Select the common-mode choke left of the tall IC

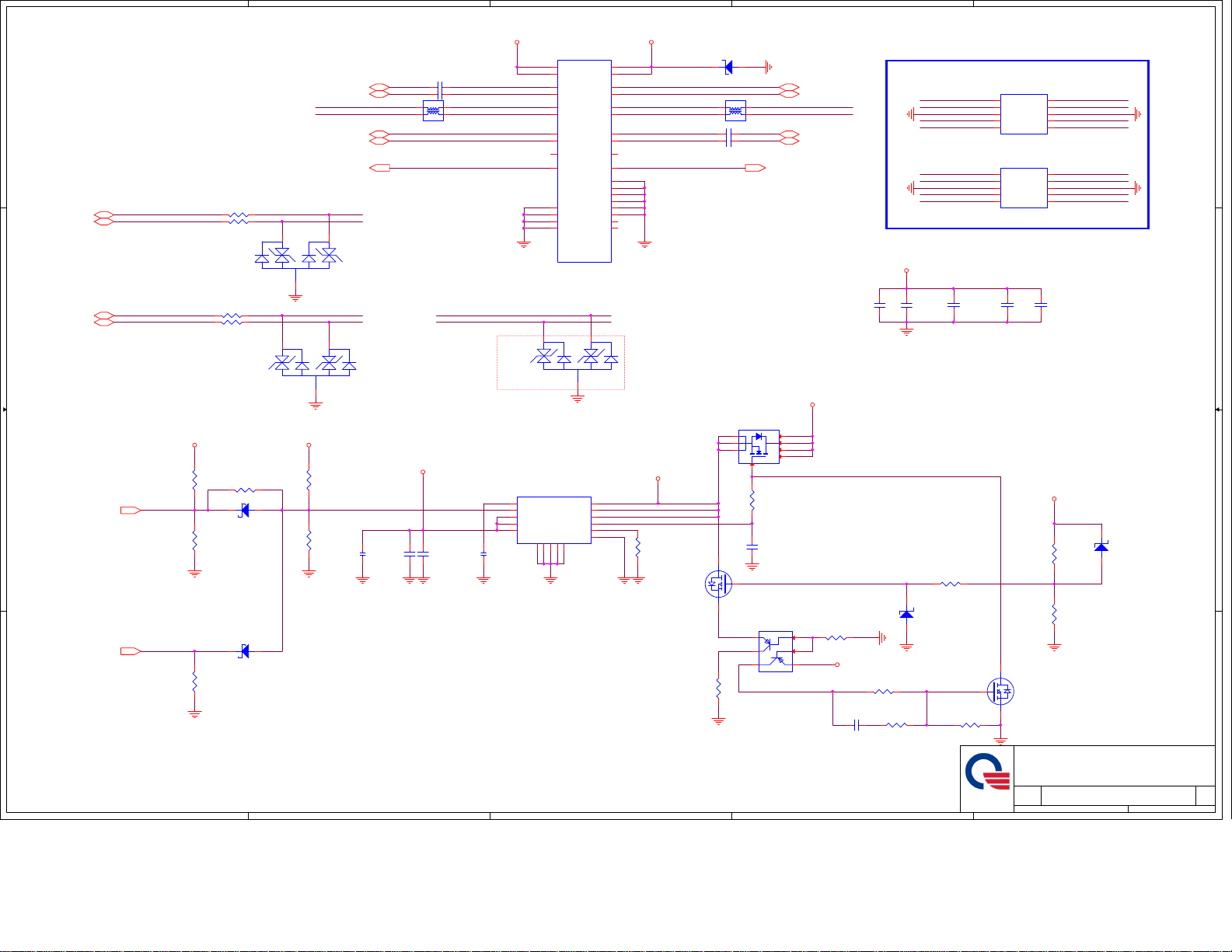[433, 110]
